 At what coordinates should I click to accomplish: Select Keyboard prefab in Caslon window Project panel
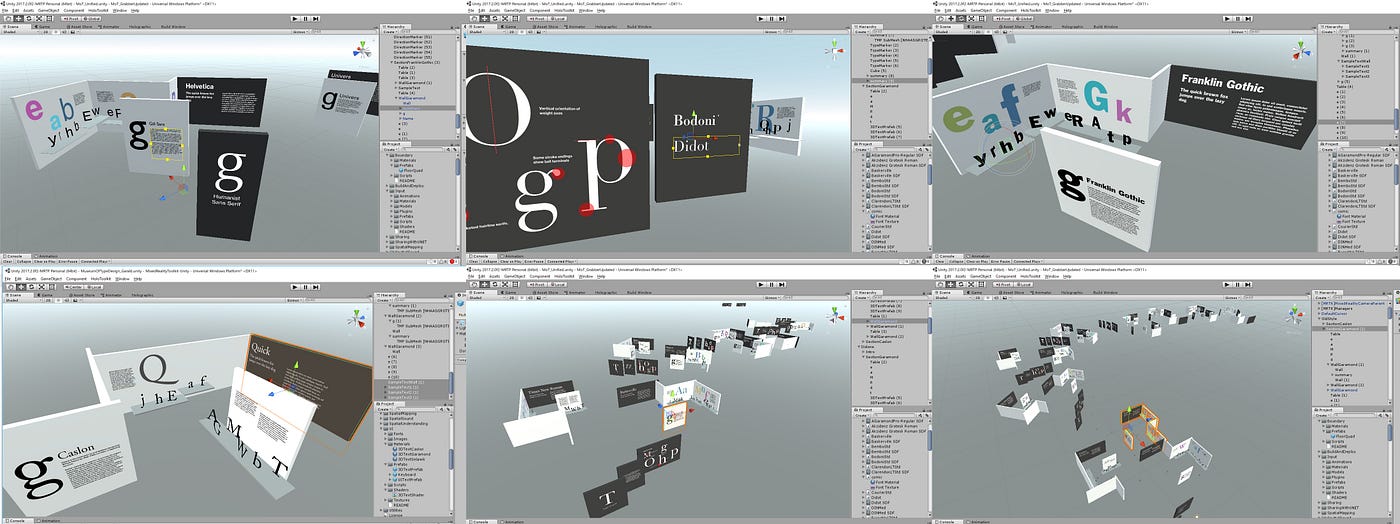click(x=404, y=474)
